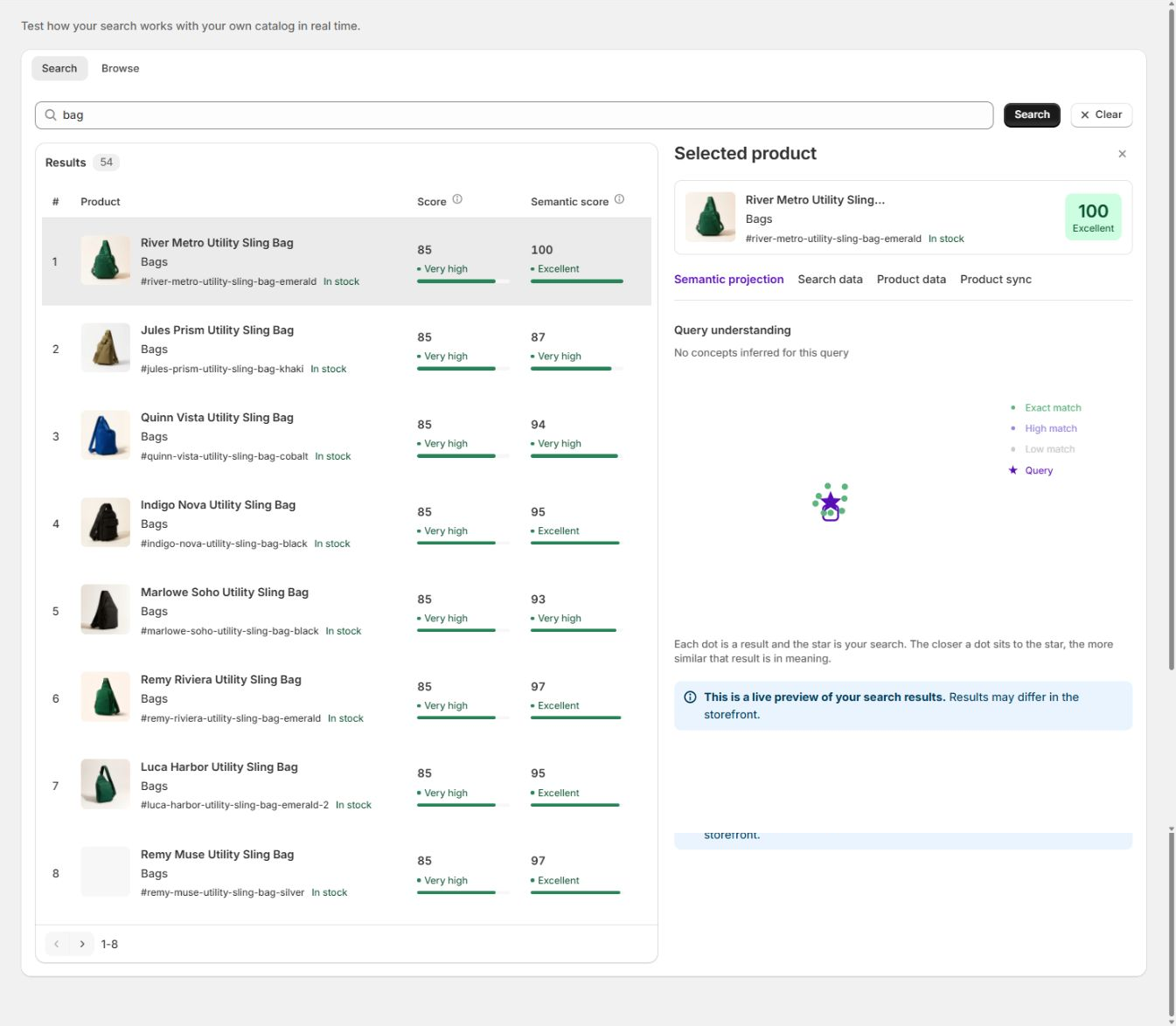Click 'Indigo Nova Utility Sling Bag' title
1176x1026 pixels.
point(218,505)
